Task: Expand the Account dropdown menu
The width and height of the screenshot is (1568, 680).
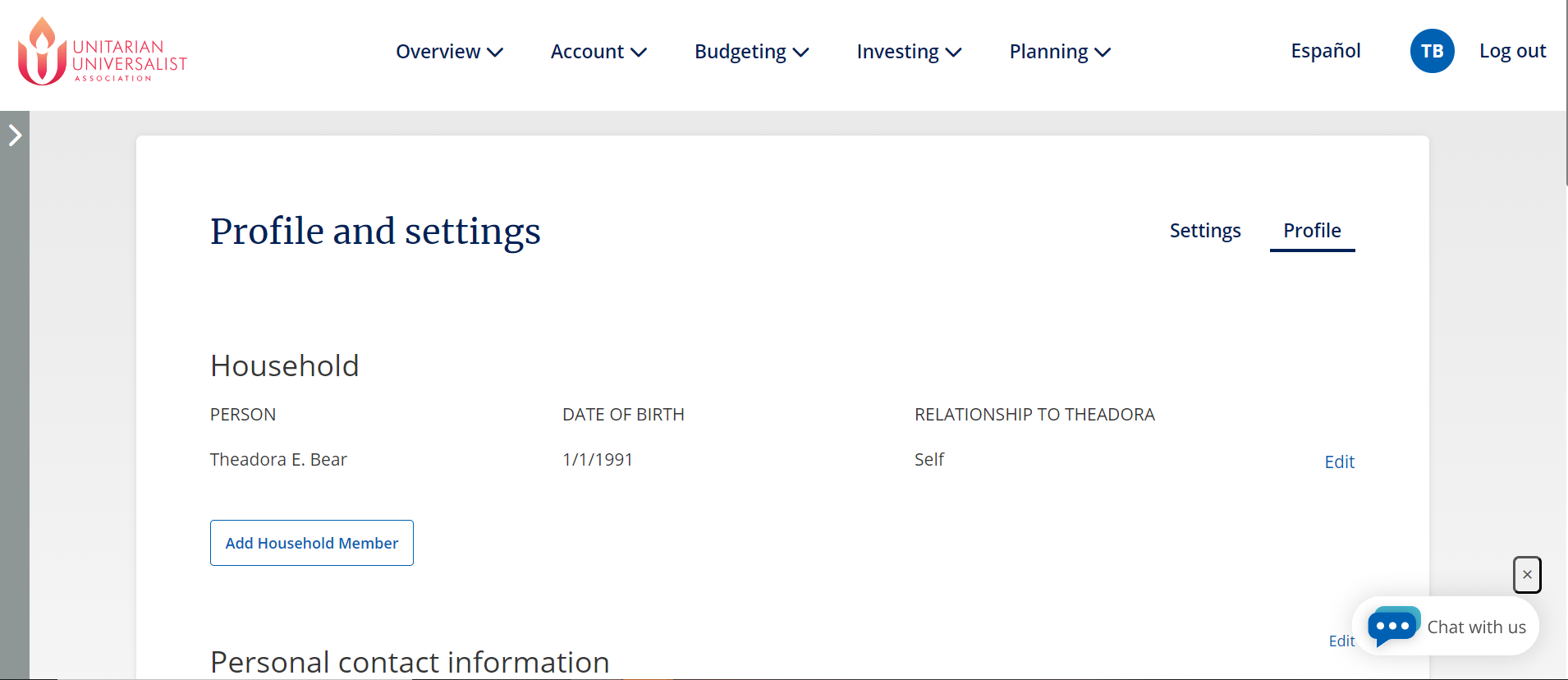Action: (x=598, y=52)
